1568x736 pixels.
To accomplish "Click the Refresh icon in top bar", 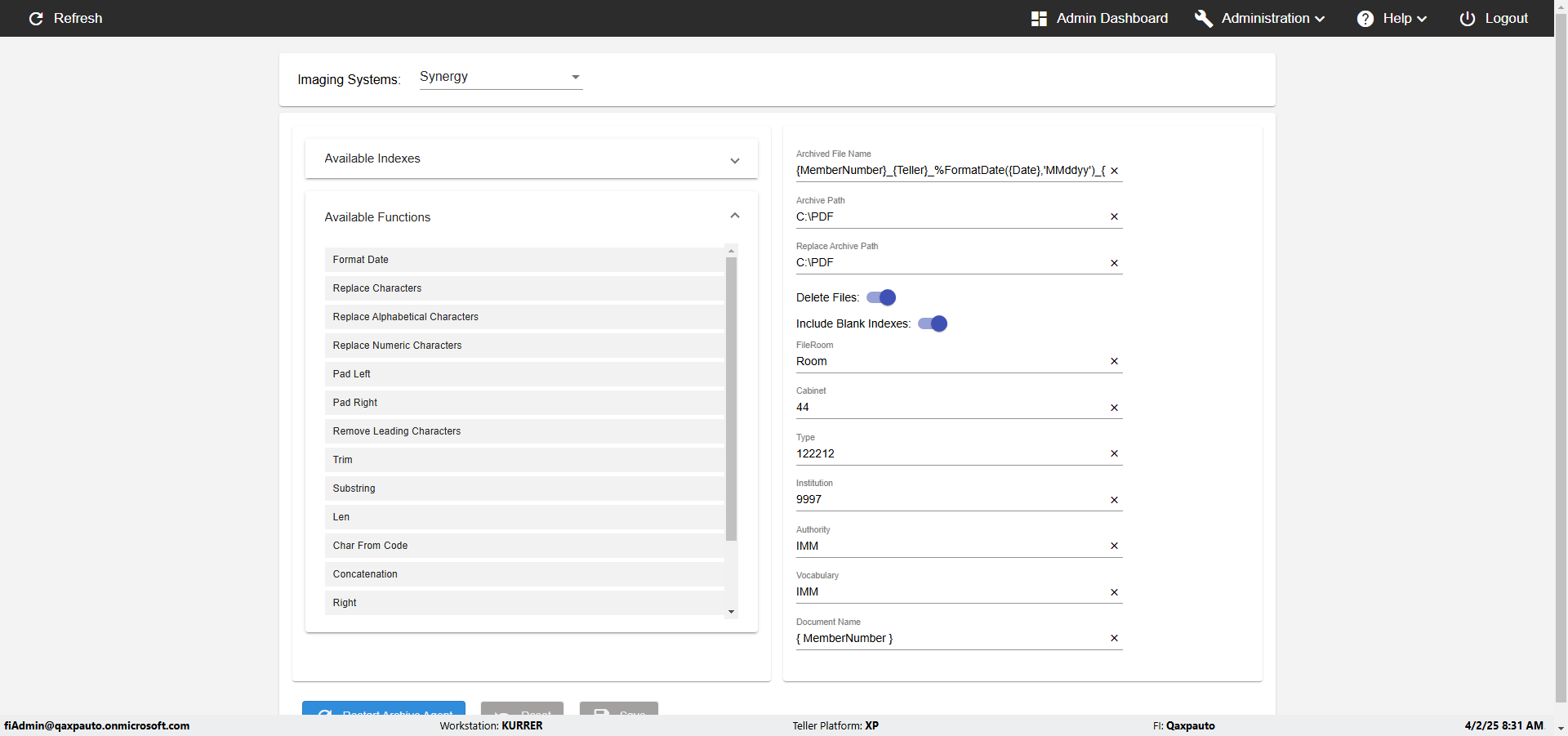I will click(x=36, y=19).
